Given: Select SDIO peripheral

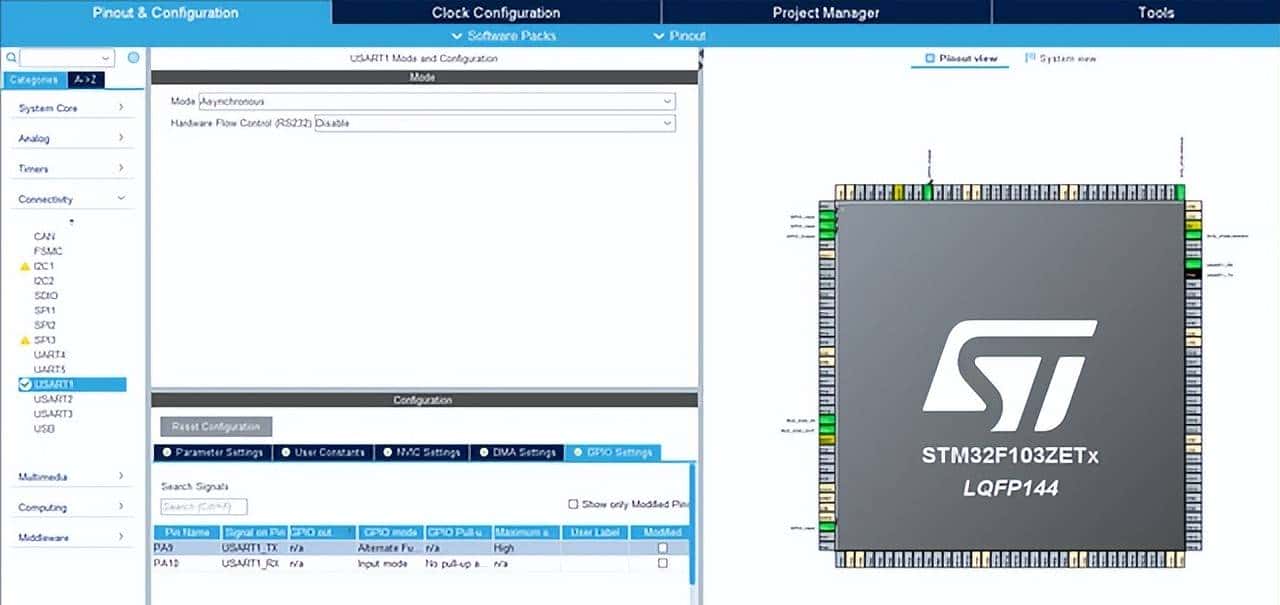Looking at the screenshot, I should (45, 296).
